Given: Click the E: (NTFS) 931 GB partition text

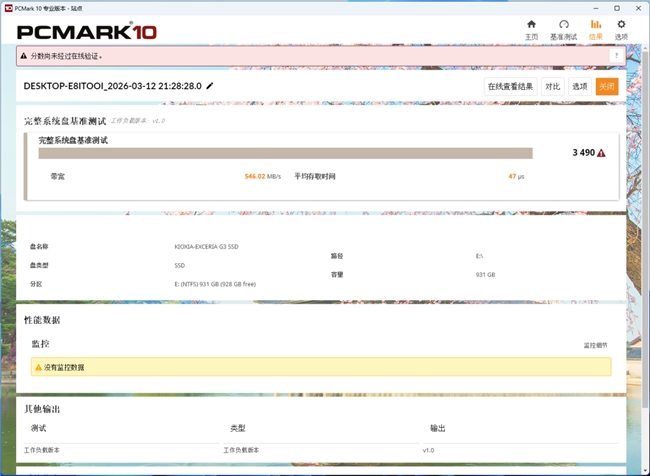Looking at the screenshot, I should click(215, 284).
